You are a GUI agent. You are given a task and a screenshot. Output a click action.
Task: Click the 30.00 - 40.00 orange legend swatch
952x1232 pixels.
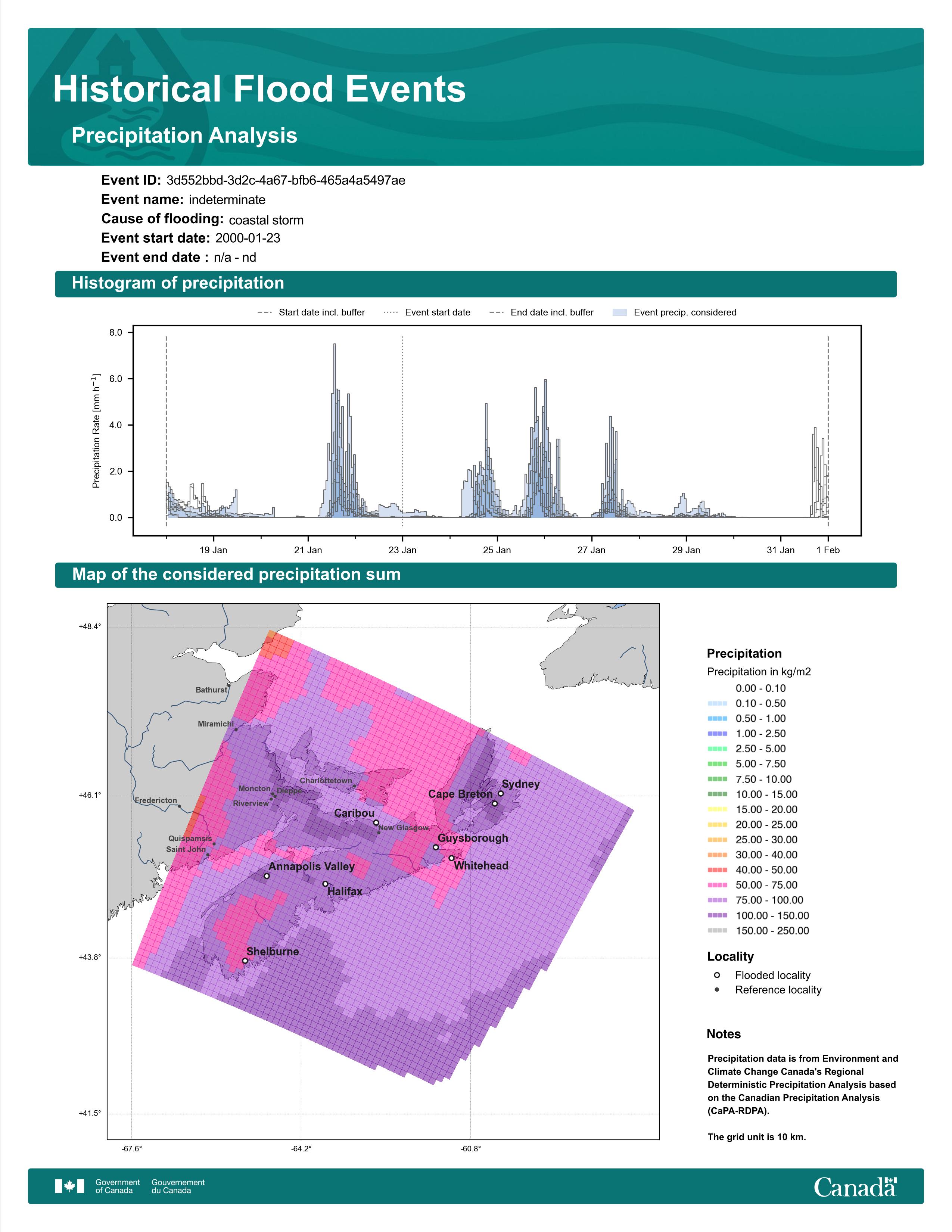[717, 855]
